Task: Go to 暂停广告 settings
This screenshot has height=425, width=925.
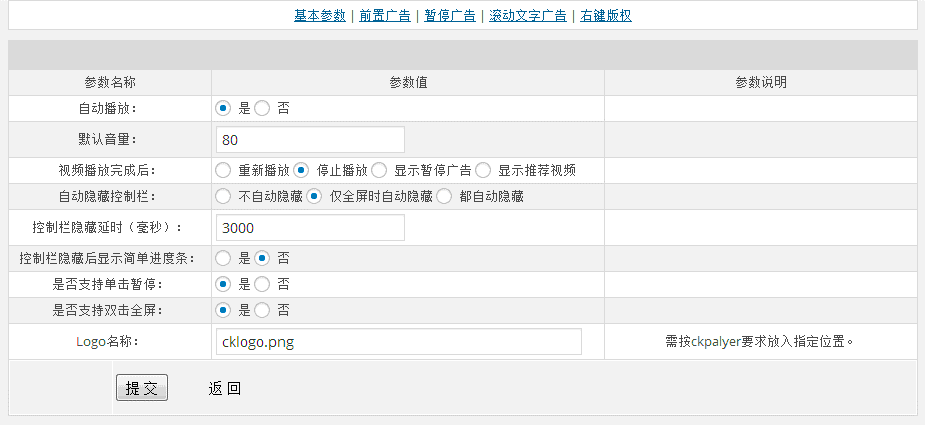Action: click(x=450, y=16)
